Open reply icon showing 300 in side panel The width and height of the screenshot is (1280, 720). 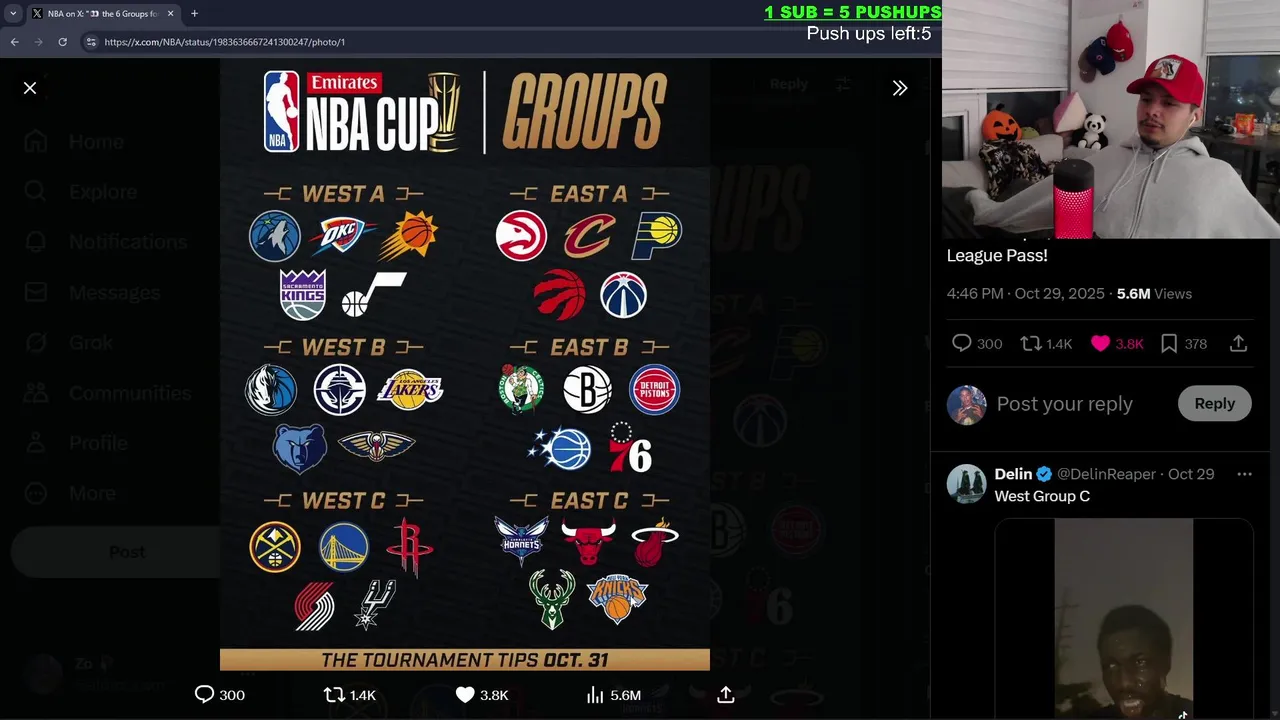977,344
